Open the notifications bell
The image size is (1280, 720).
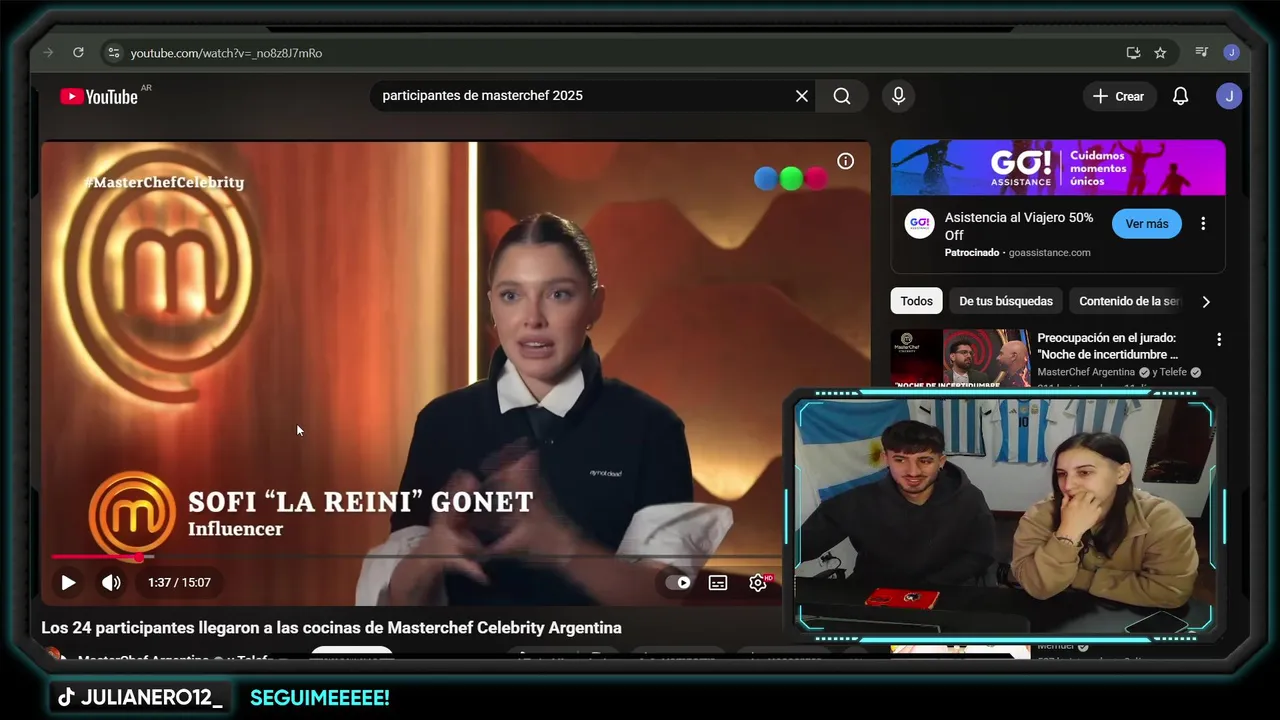(x=1180, y=96)
